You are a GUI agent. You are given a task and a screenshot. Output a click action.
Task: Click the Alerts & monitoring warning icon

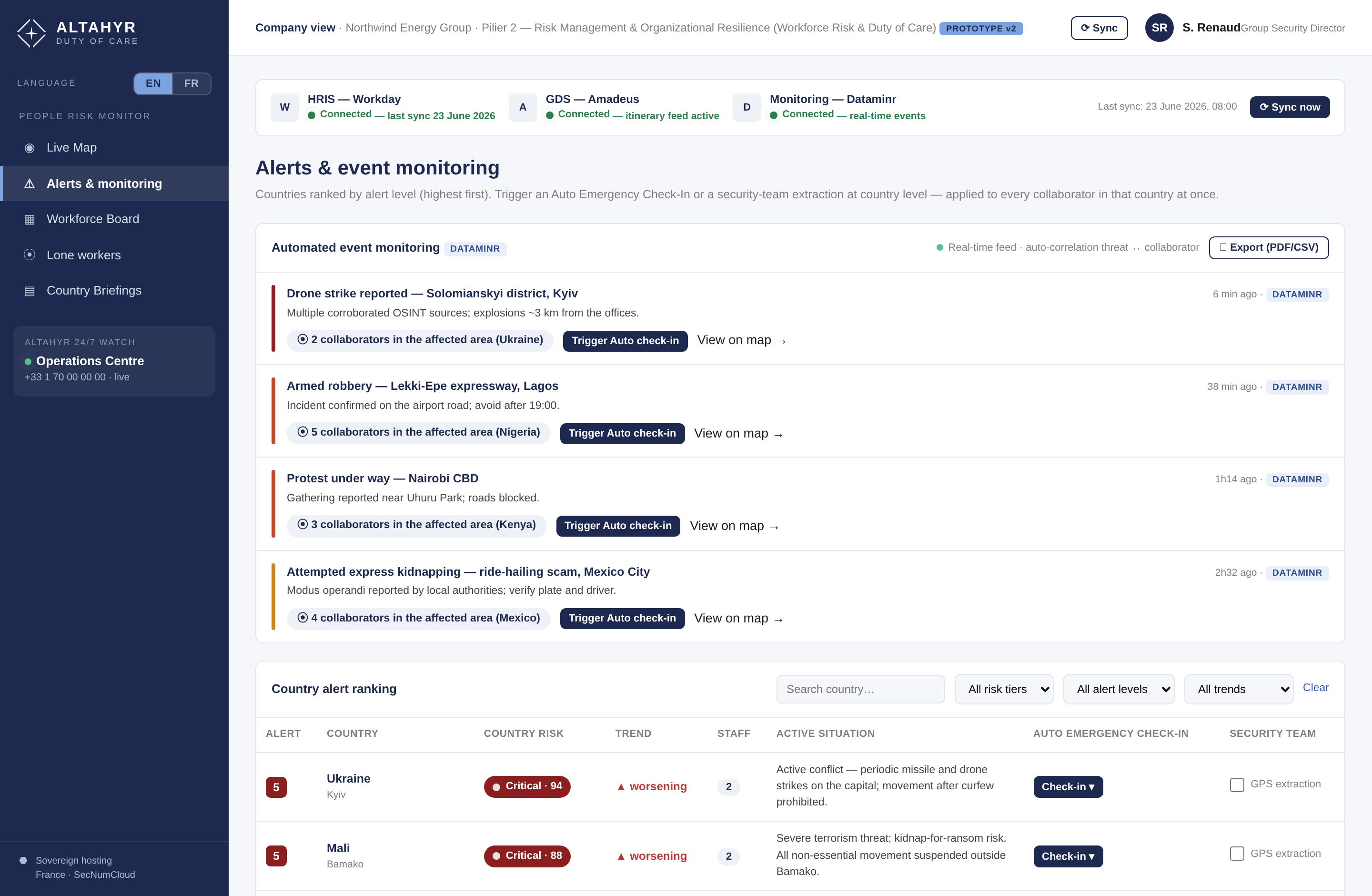pyautogui.click(x=30, y=184)
